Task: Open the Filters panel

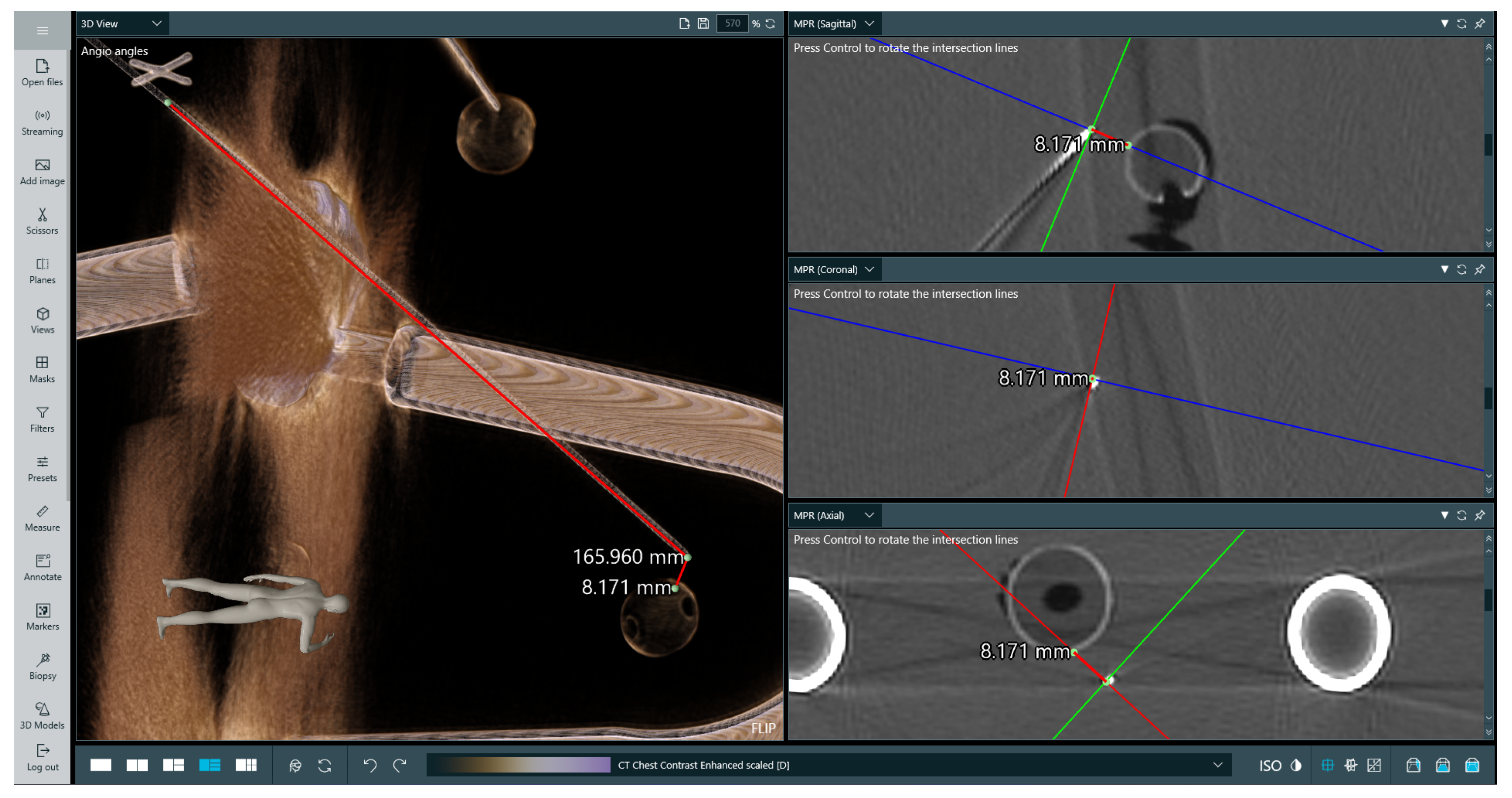Action: point(42,418)
